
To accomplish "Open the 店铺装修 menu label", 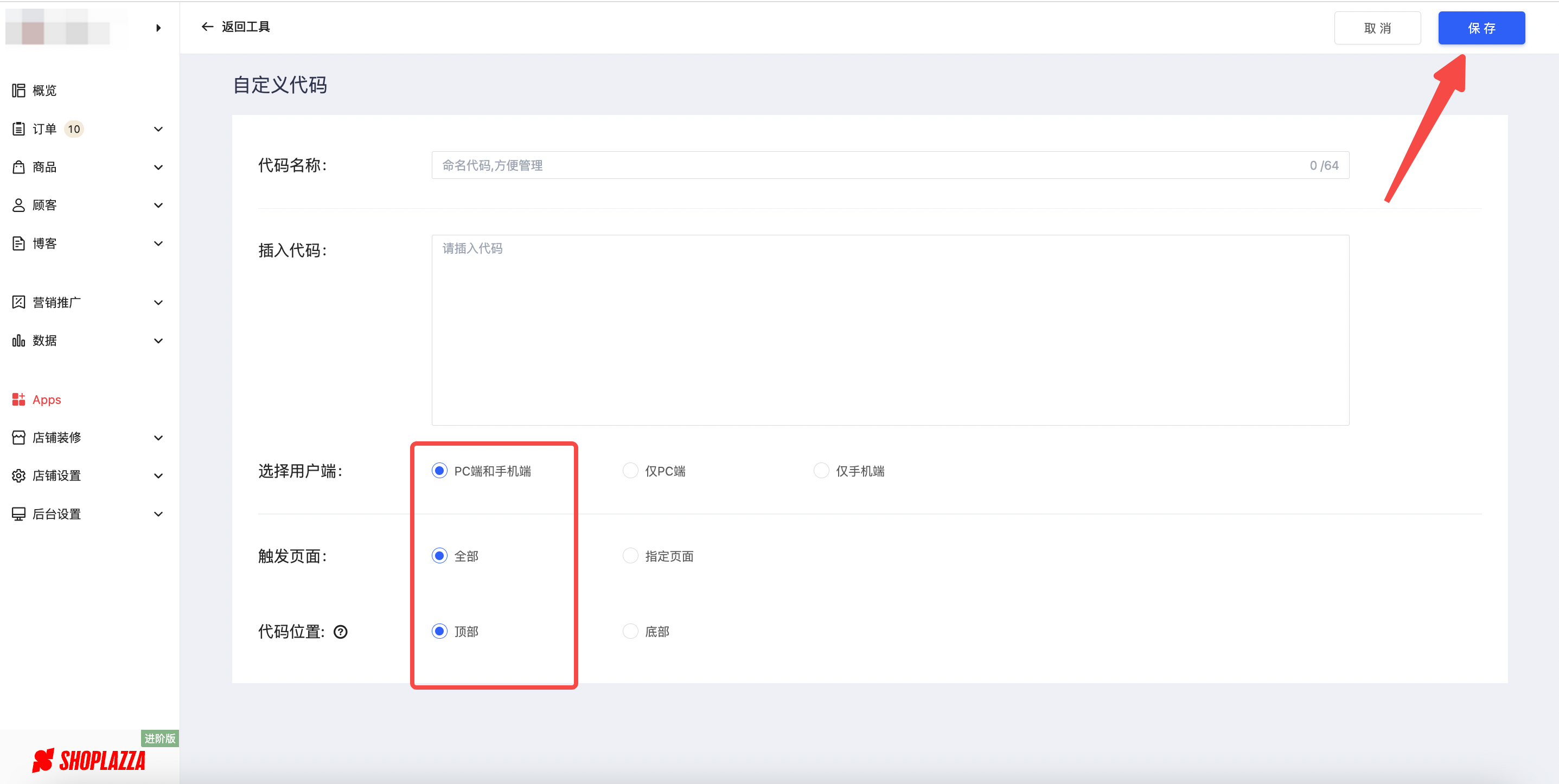I will tap(57, 438).
